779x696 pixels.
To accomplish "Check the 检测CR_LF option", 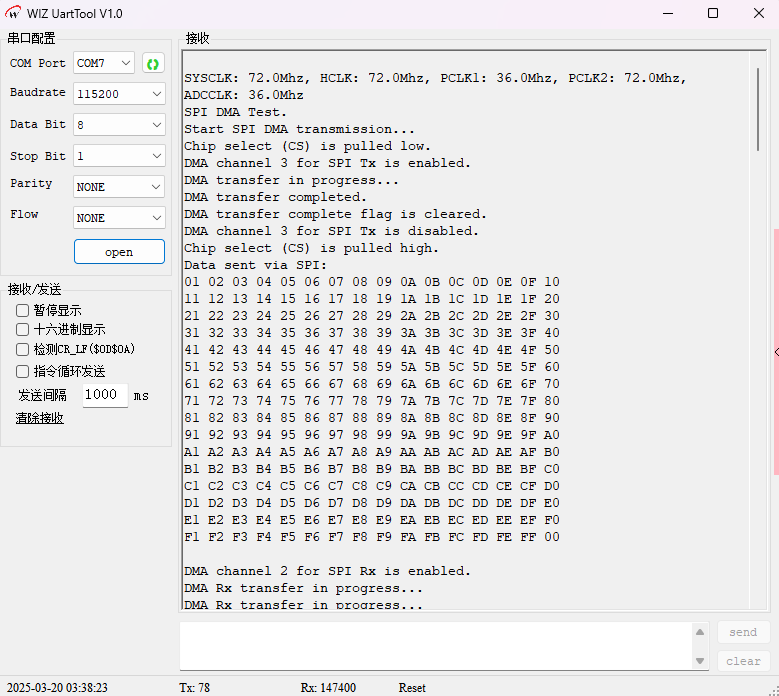I will click(x=22, y=350).
